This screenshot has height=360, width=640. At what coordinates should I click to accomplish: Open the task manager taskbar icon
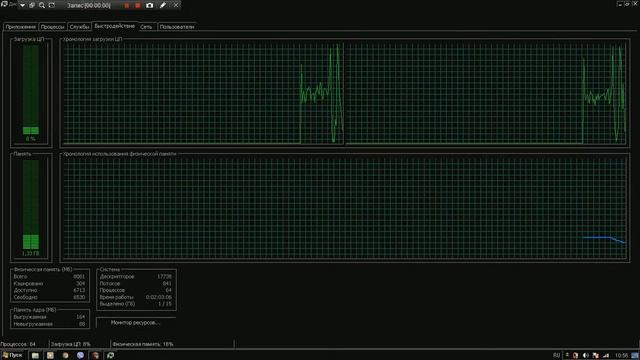point(110,356)
